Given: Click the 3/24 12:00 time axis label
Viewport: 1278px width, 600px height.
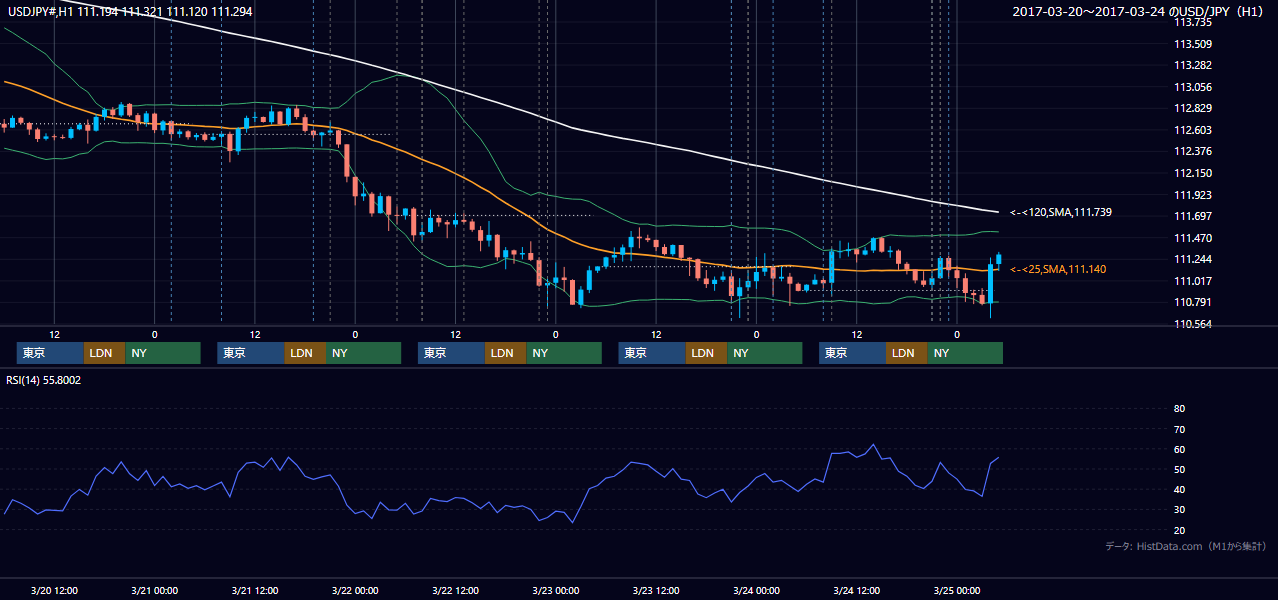Looking at the screenshot, I should pos(857,590).
